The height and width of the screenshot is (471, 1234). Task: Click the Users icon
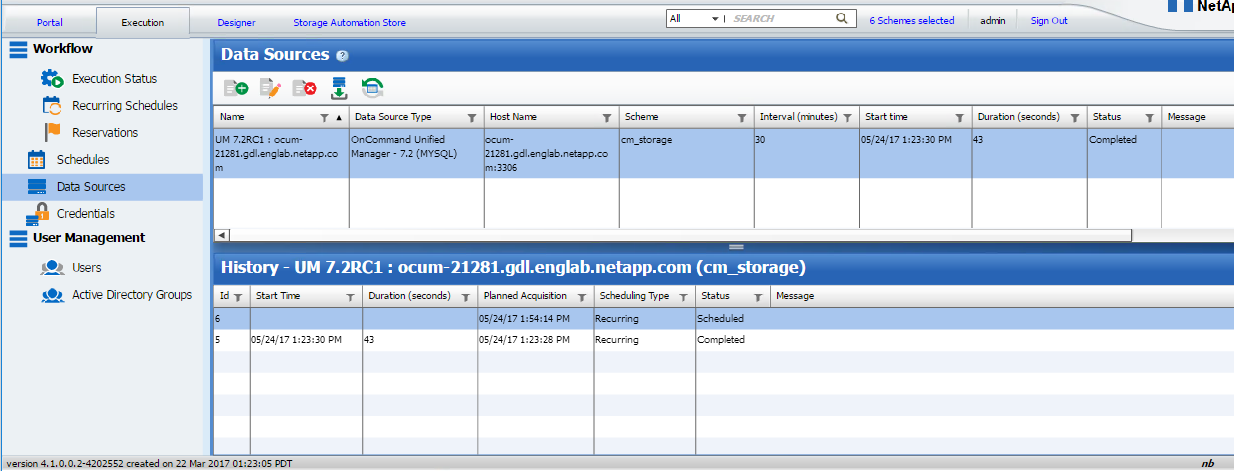click(x=53, y=267)
